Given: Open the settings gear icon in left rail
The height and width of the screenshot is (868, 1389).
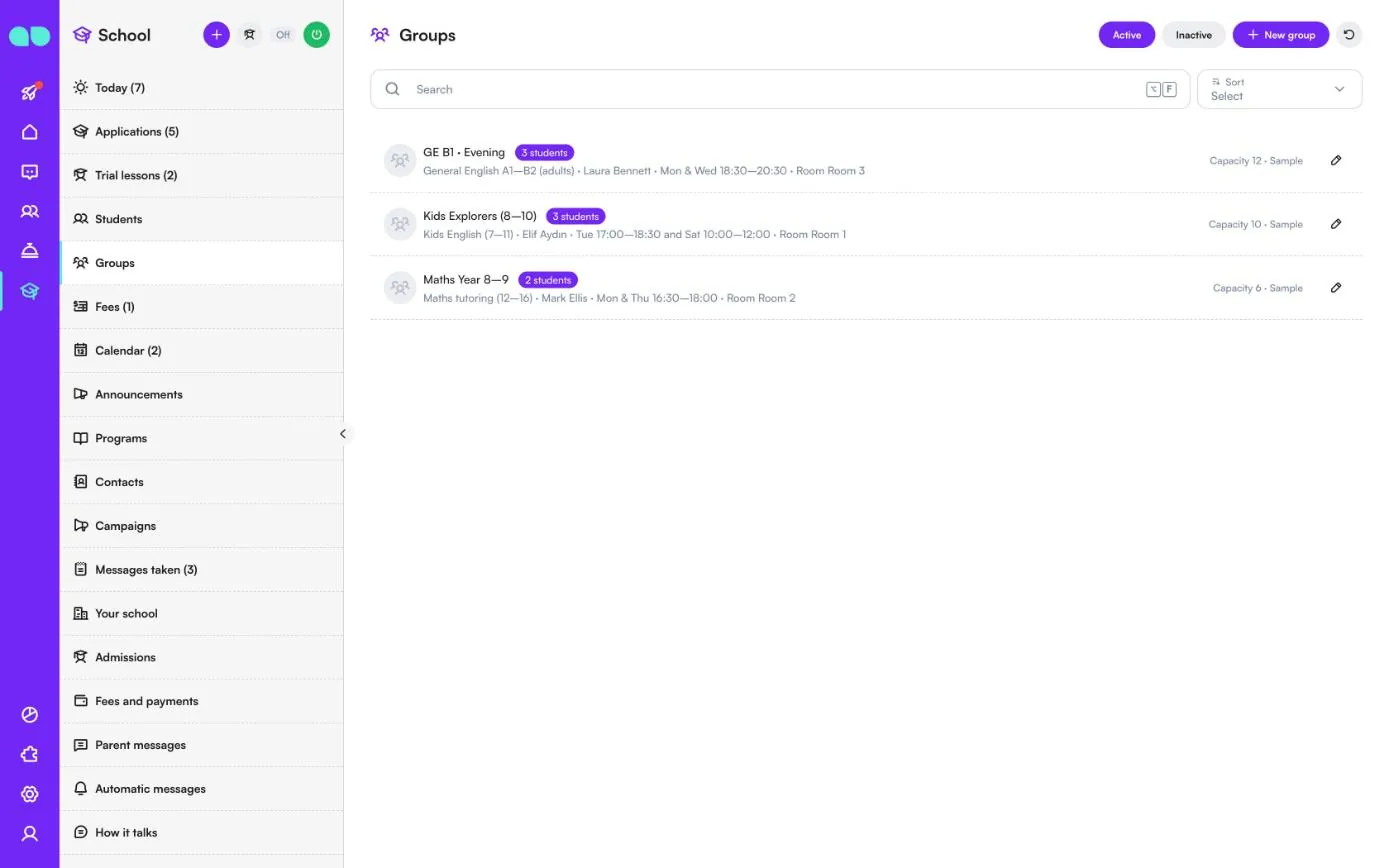Looking at the screenshot, I should (30, 794).
